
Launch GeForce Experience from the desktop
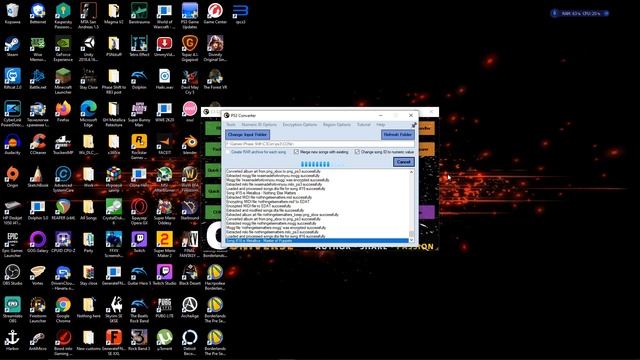click(x=63, y=48)
